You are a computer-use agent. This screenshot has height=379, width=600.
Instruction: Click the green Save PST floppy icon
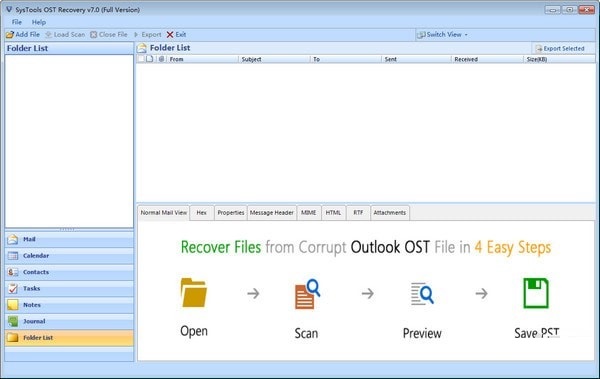(536, 293)
